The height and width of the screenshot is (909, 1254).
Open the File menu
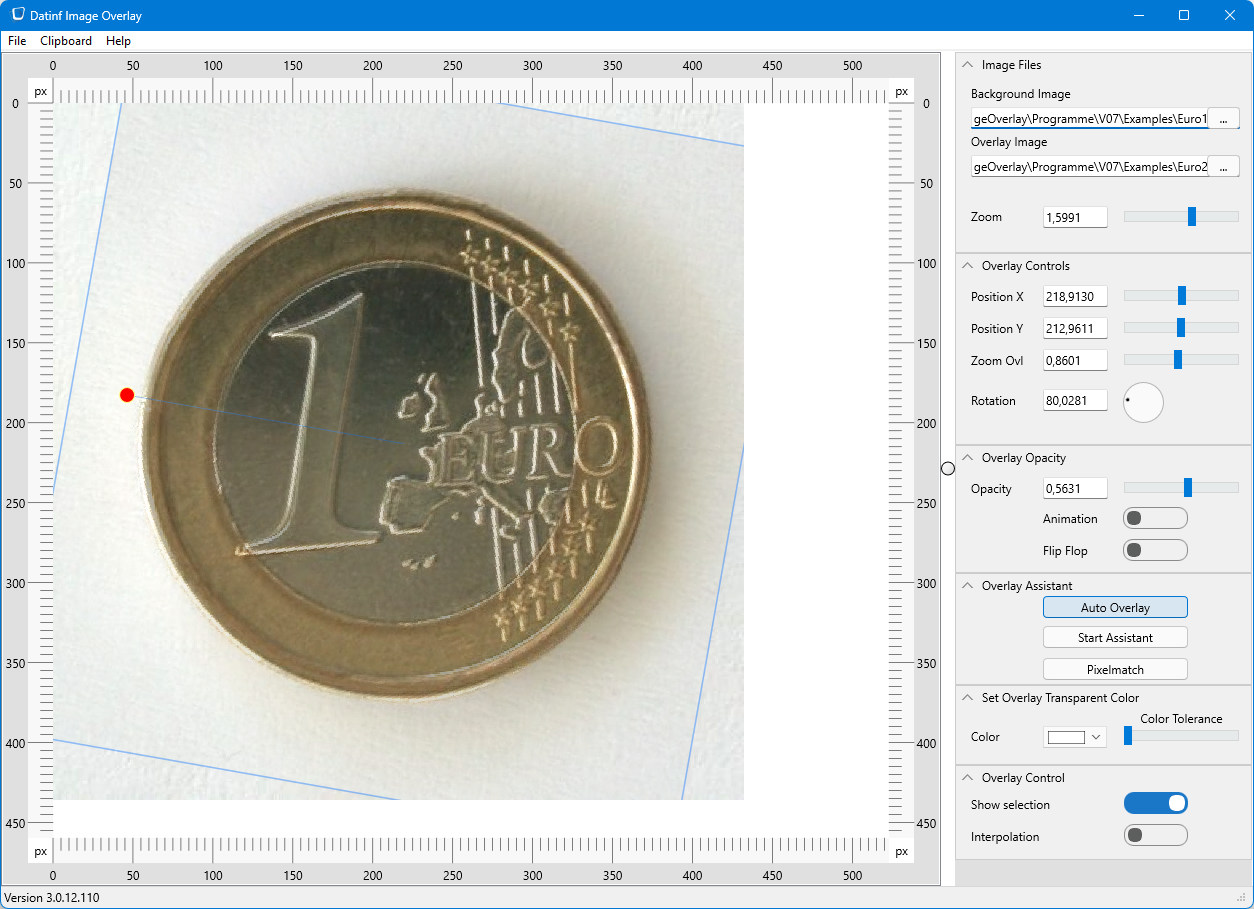[x=16, y=41]
